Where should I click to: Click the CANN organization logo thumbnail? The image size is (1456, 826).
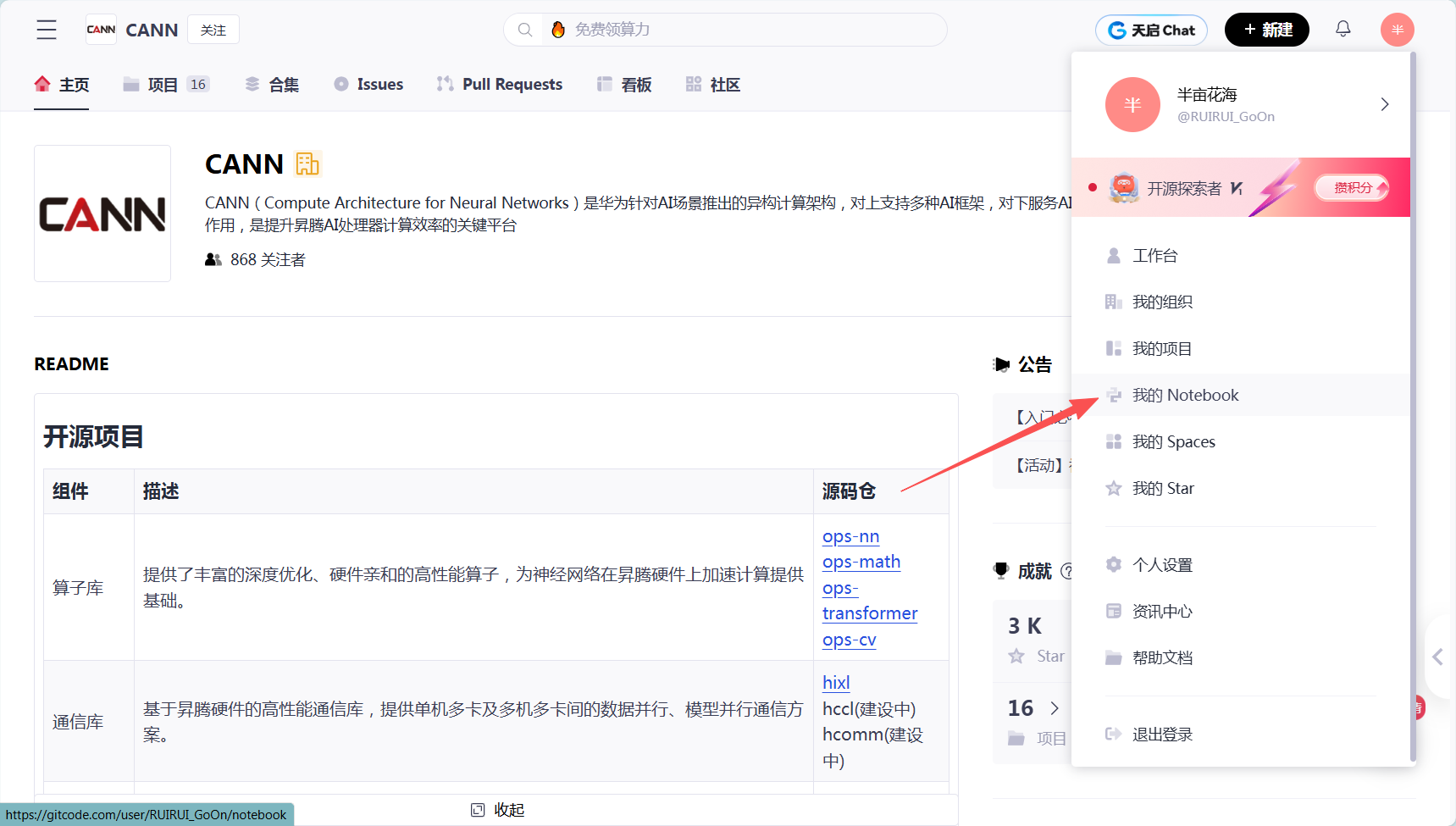[x=102, y=213]
